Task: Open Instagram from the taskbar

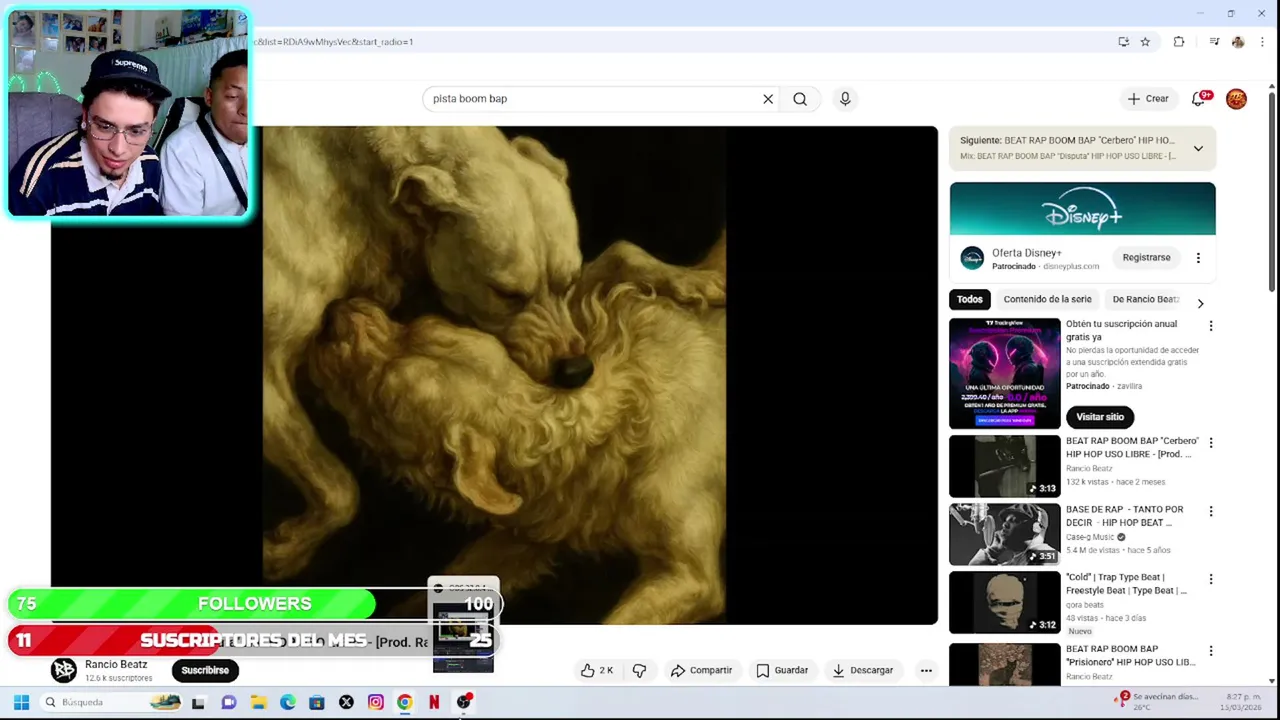Action: click(376, 703)
